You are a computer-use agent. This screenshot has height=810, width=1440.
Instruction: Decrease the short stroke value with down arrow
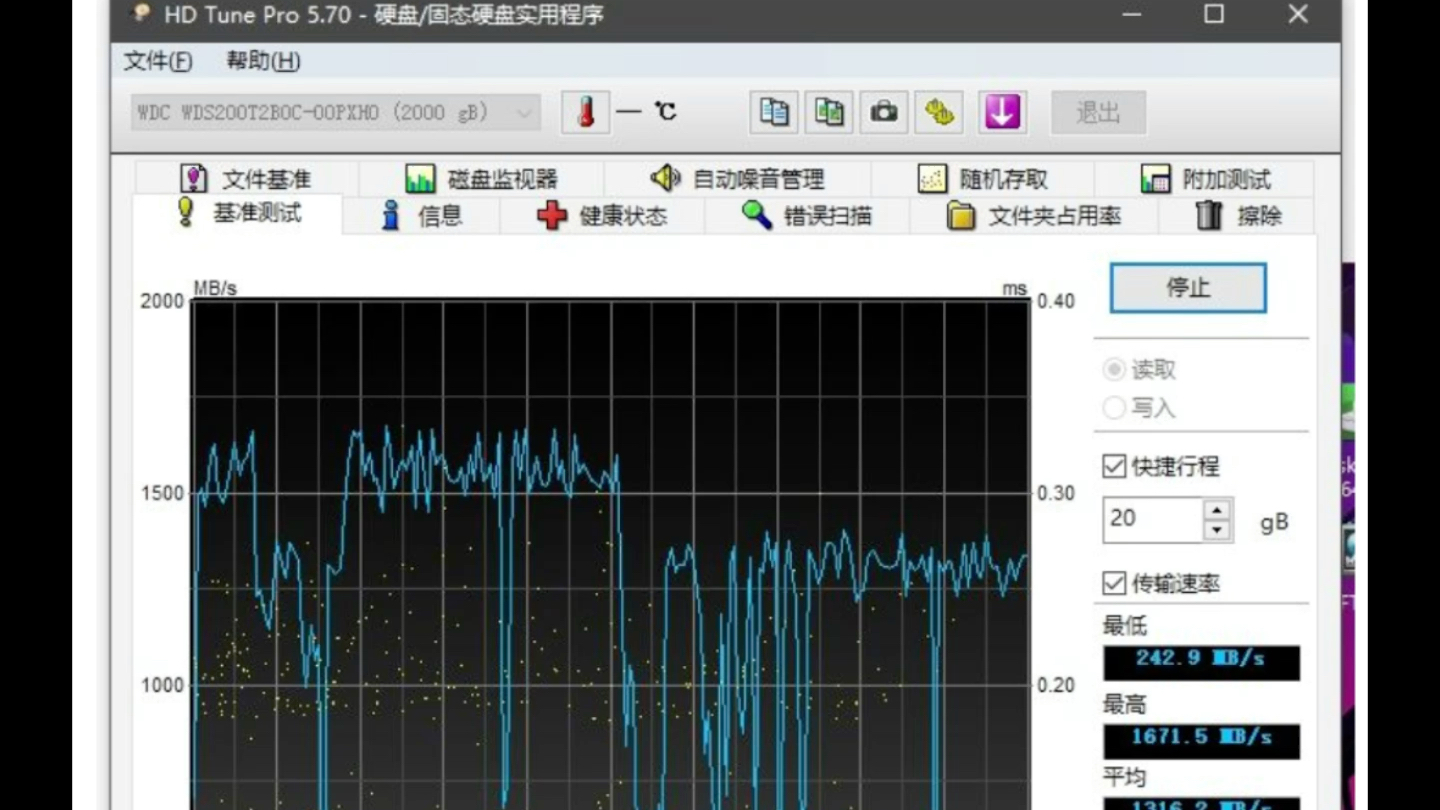[1217, 530]
